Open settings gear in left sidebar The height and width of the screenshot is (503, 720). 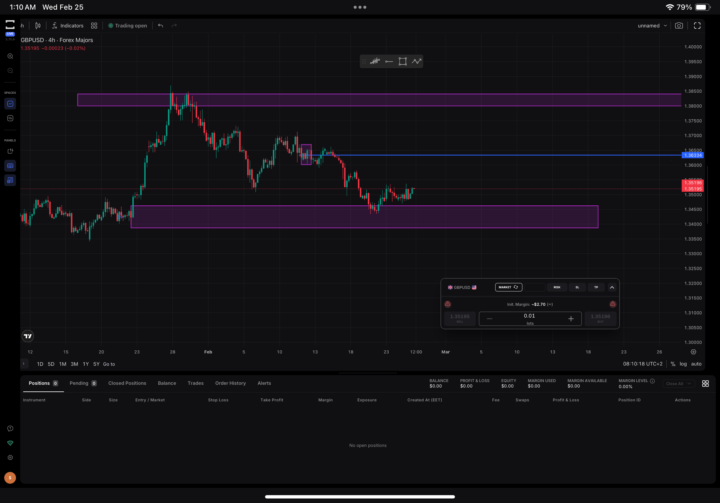[x=10, y=458]
